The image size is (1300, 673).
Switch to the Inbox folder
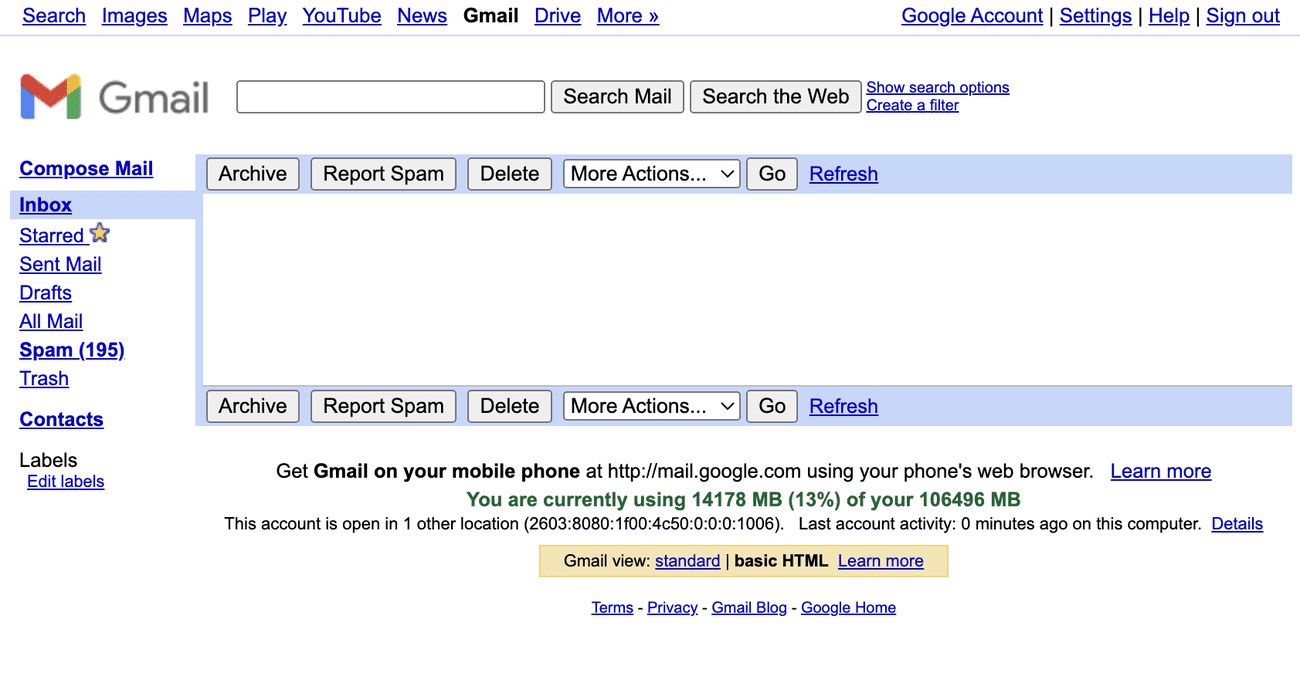(45, 205)
